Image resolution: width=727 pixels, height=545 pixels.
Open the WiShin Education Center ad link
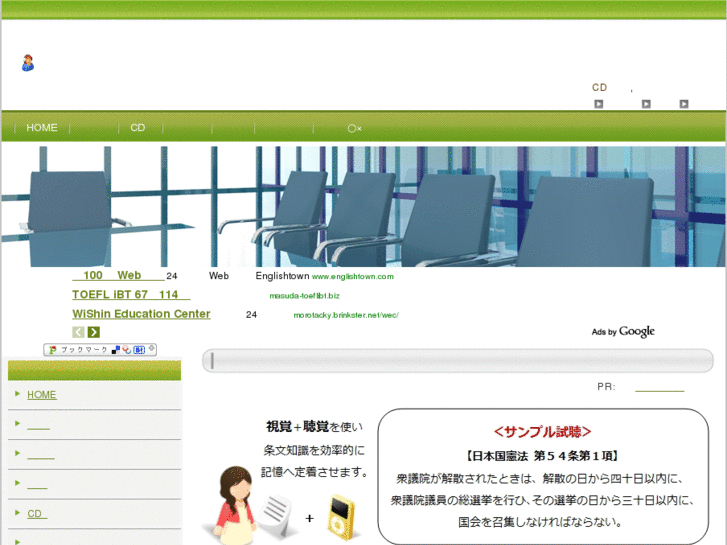[x=141, y=314]
